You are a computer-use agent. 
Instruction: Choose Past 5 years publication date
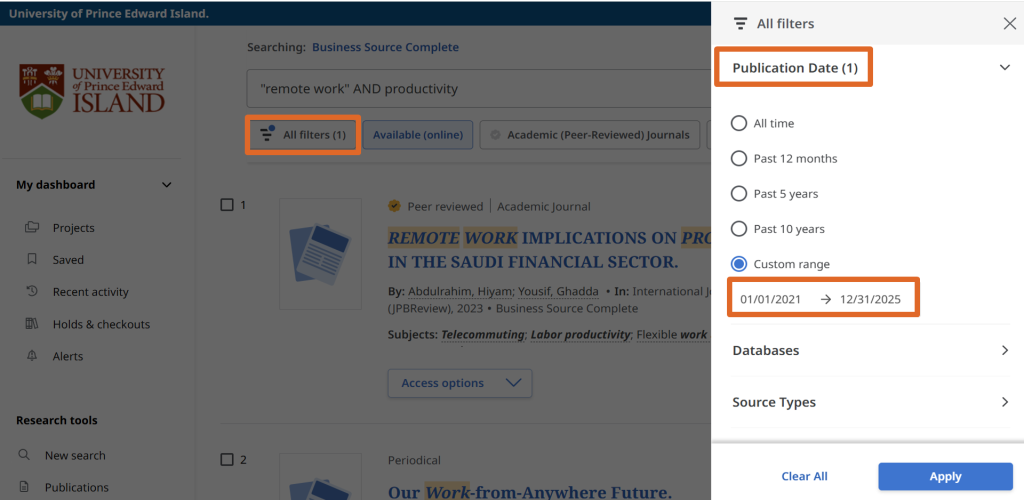[x=739, y=194]
